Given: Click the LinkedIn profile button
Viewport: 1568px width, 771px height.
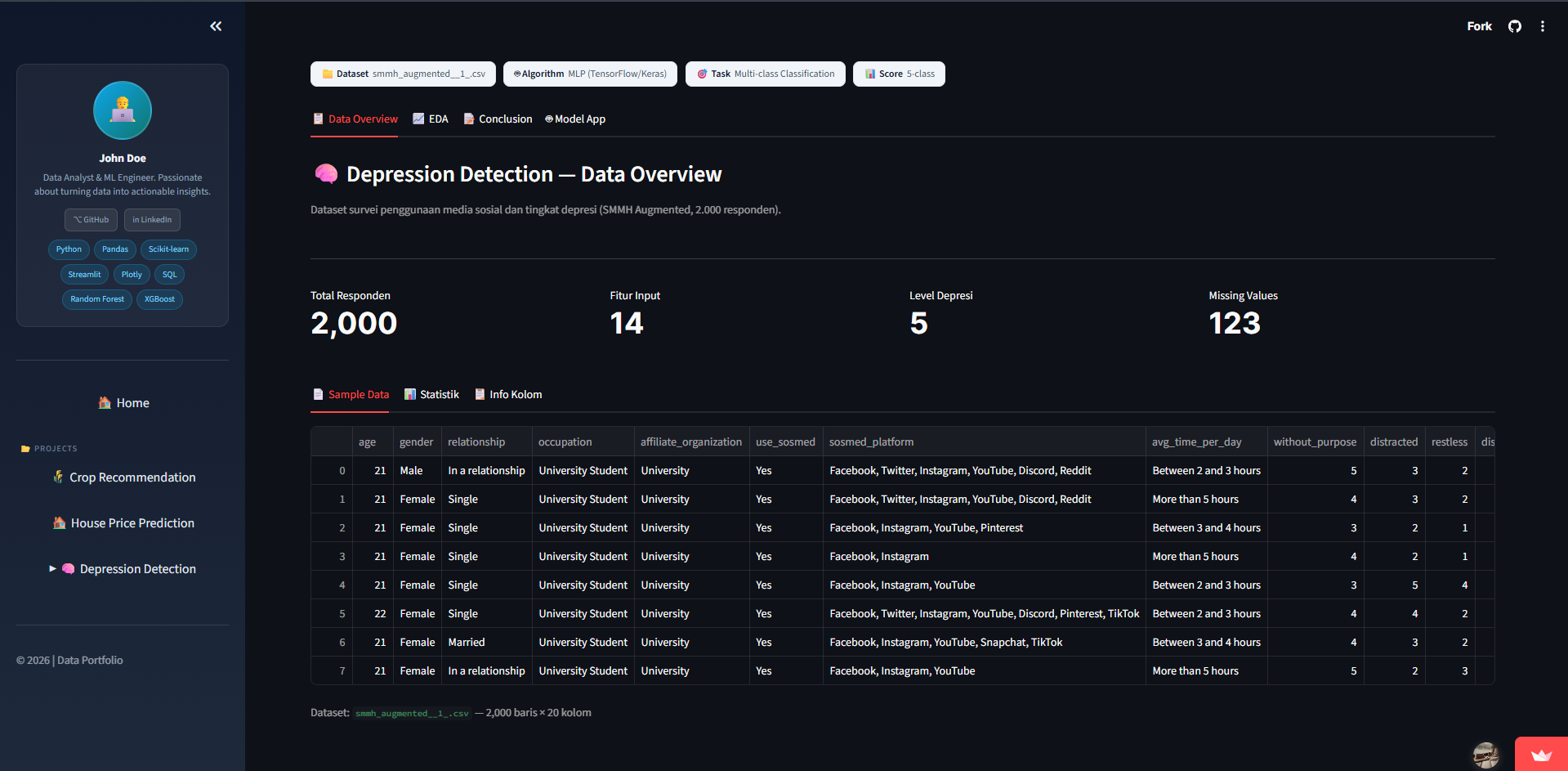Looking at the screenshot, I should 152,220.
